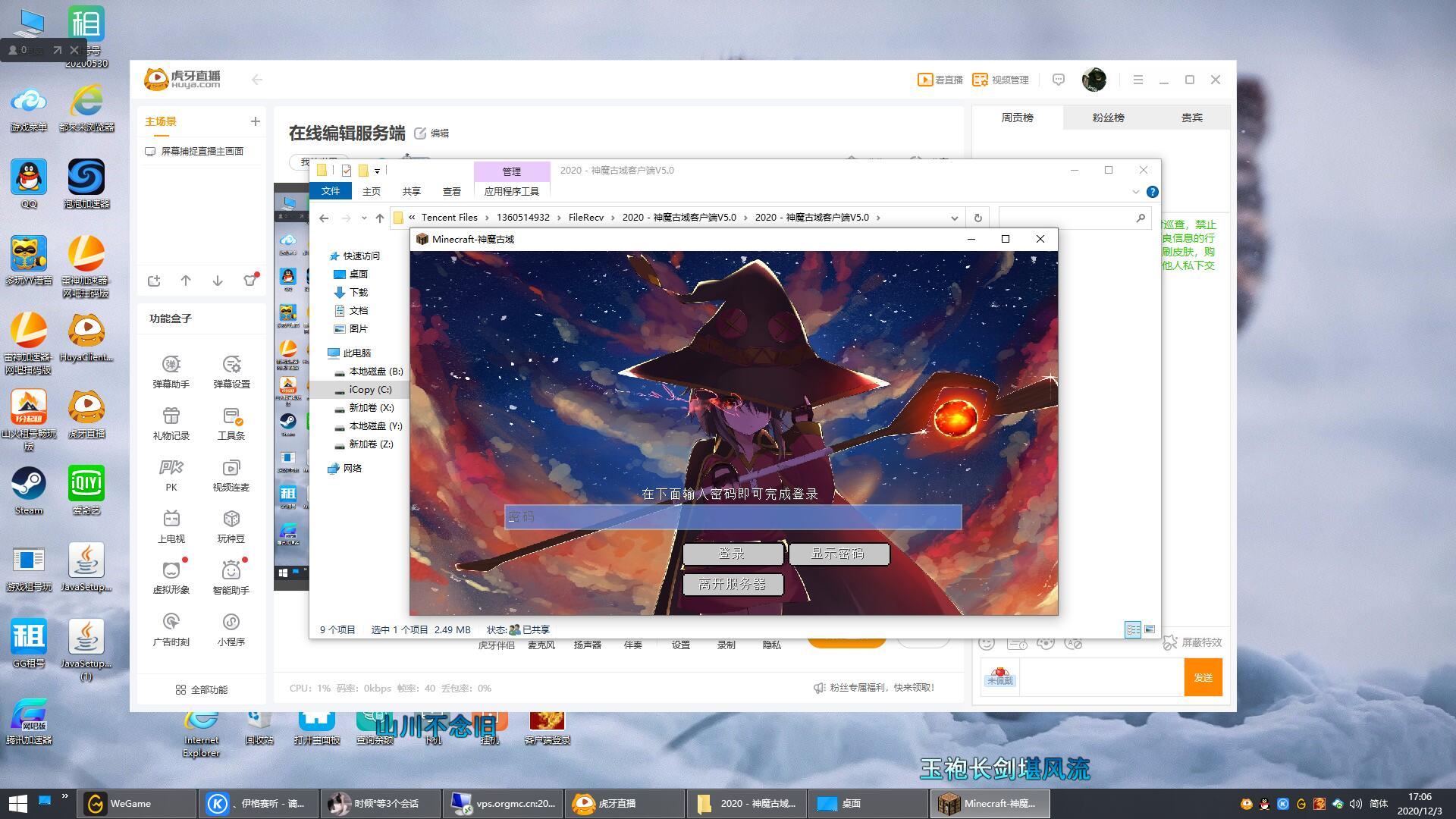Select 屏幕捕捉直播主画面 source
Screen dimensions: 1456x819
coord(202,151)
